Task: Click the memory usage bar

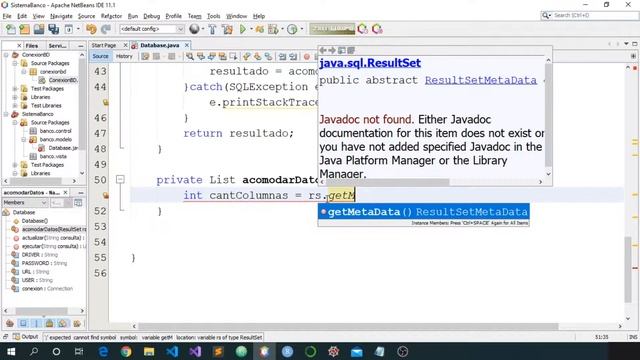Action: pos(332,29)
